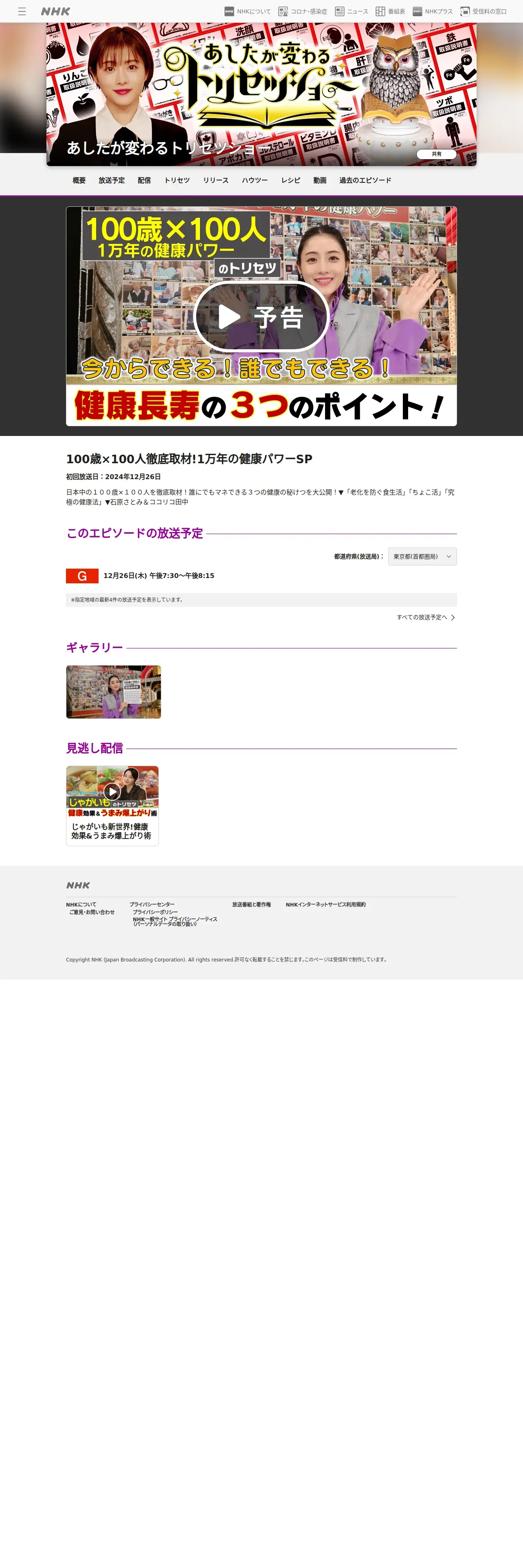523x1568 pixels.
Task: Select the ハウツー tab
Action: (255, 180)
